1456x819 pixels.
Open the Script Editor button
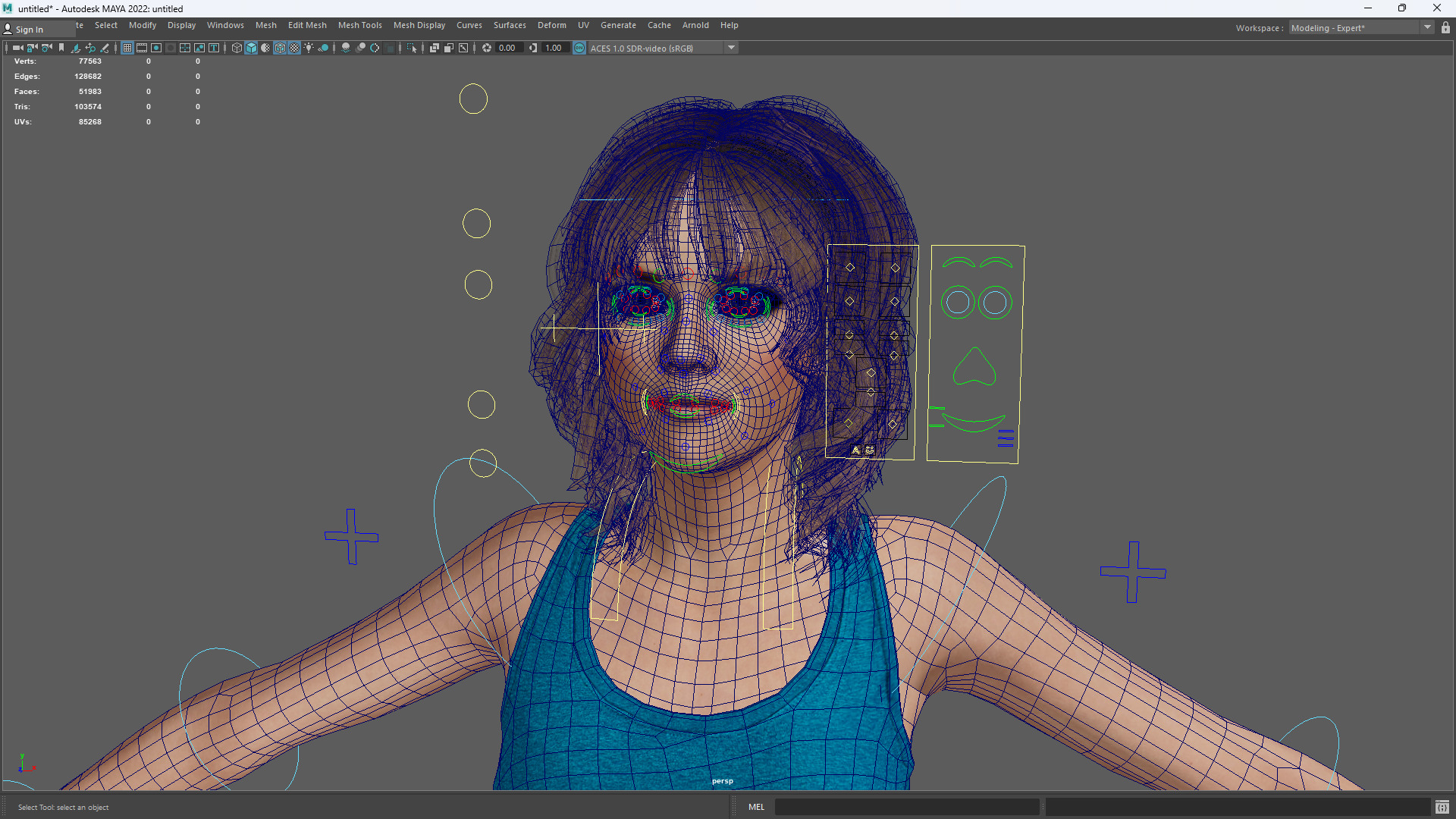tap(1442, 807)
